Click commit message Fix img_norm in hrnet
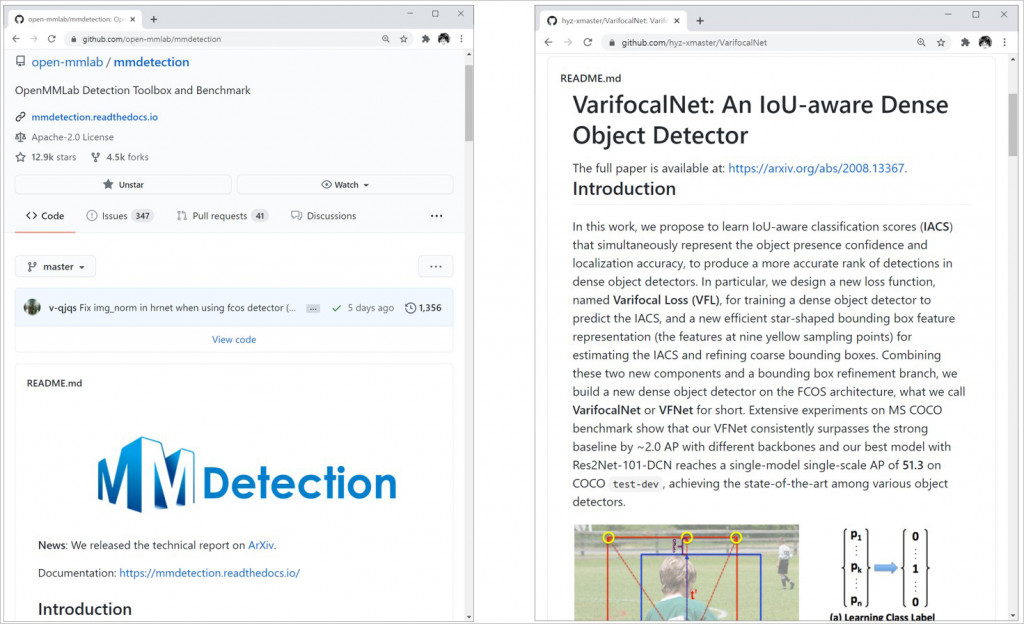The image size is (1024, 624). tap(187, 307)
